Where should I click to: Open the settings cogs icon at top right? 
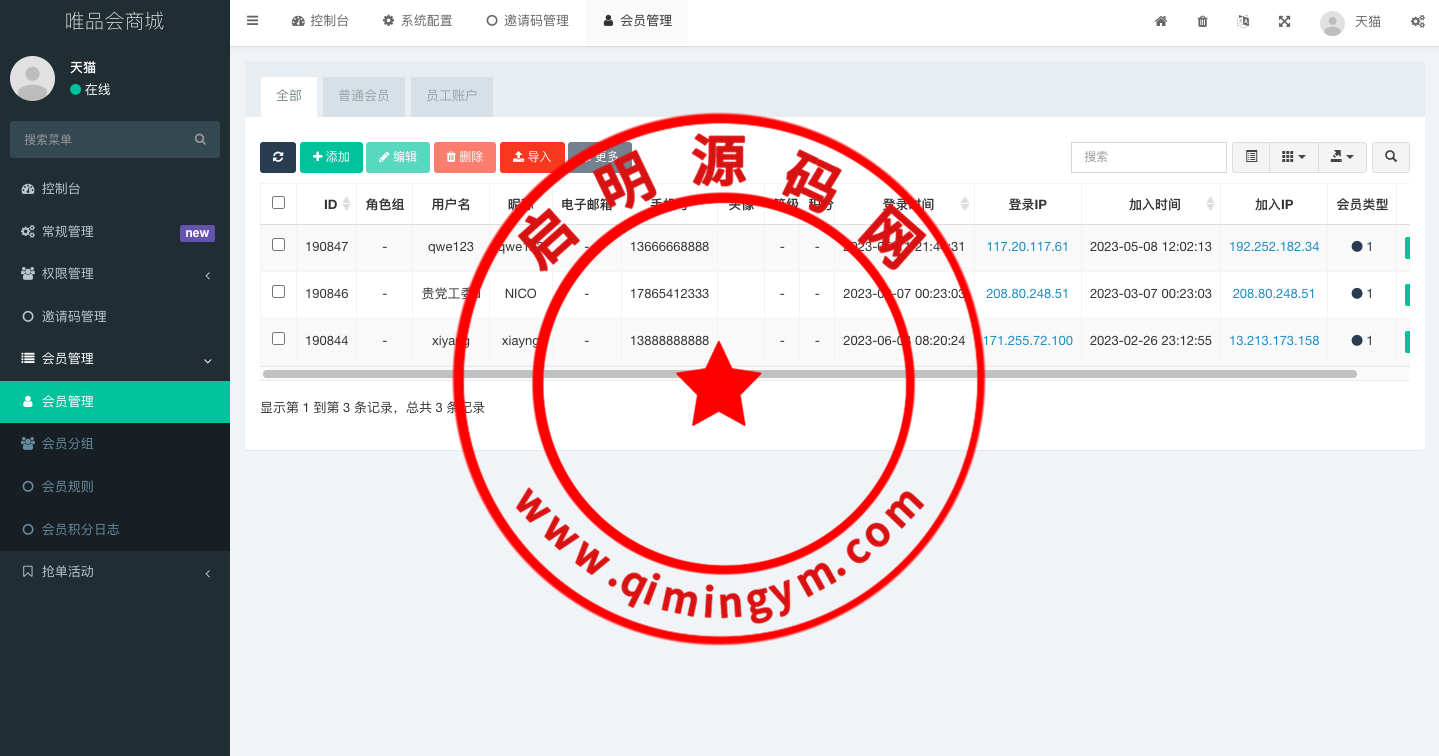1417,21
